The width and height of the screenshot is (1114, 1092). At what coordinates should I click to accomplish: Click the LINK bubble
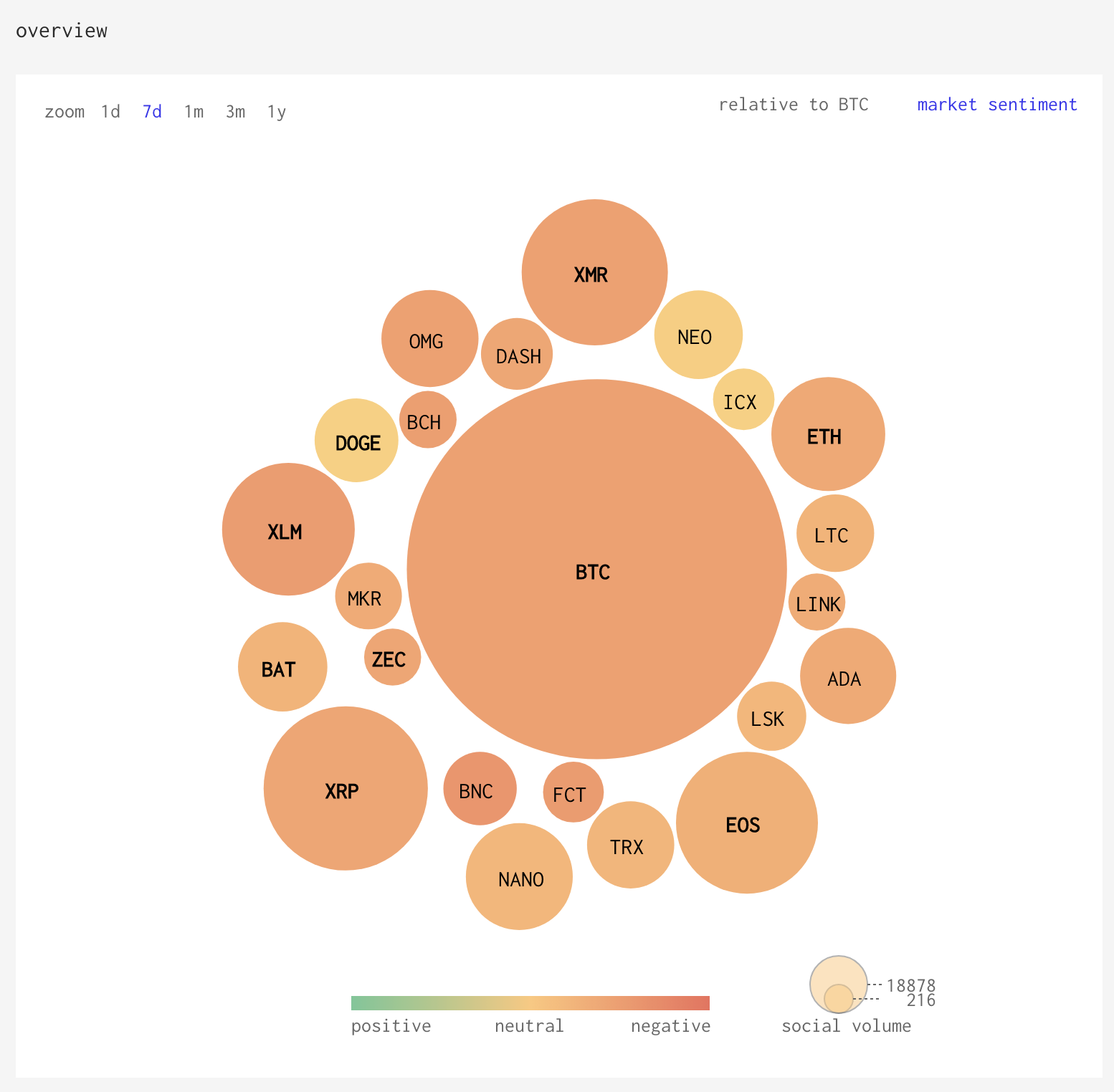817,602
